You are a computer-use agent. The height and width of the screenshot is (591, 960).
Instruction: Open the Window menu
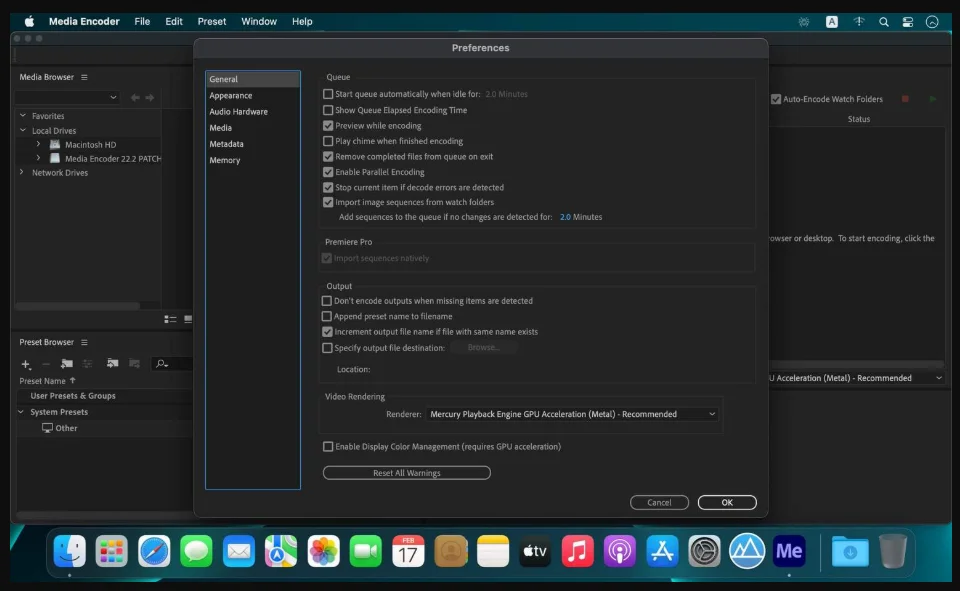click(259, 21)
